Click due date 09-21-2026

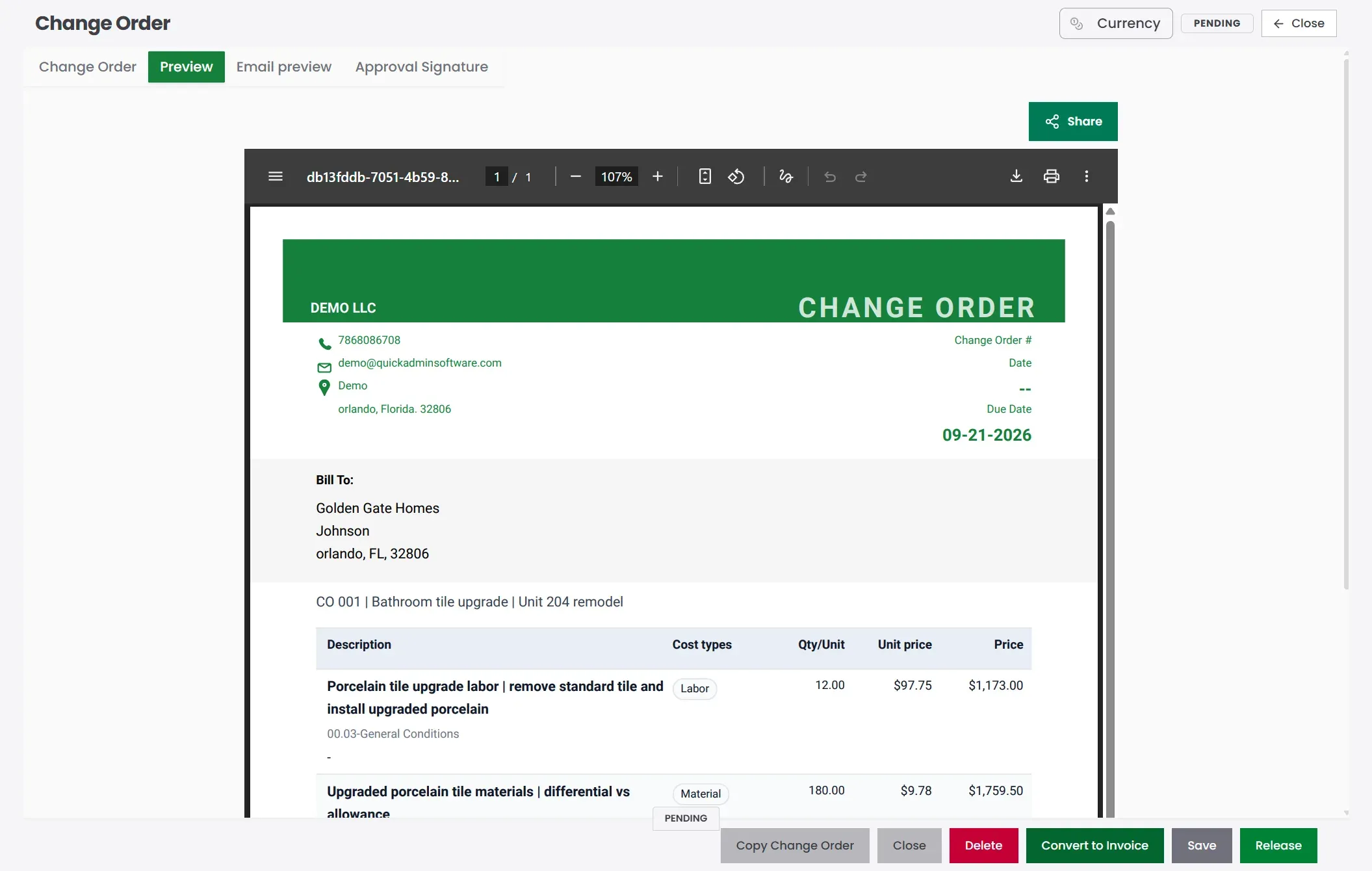[x=987, y=435]
